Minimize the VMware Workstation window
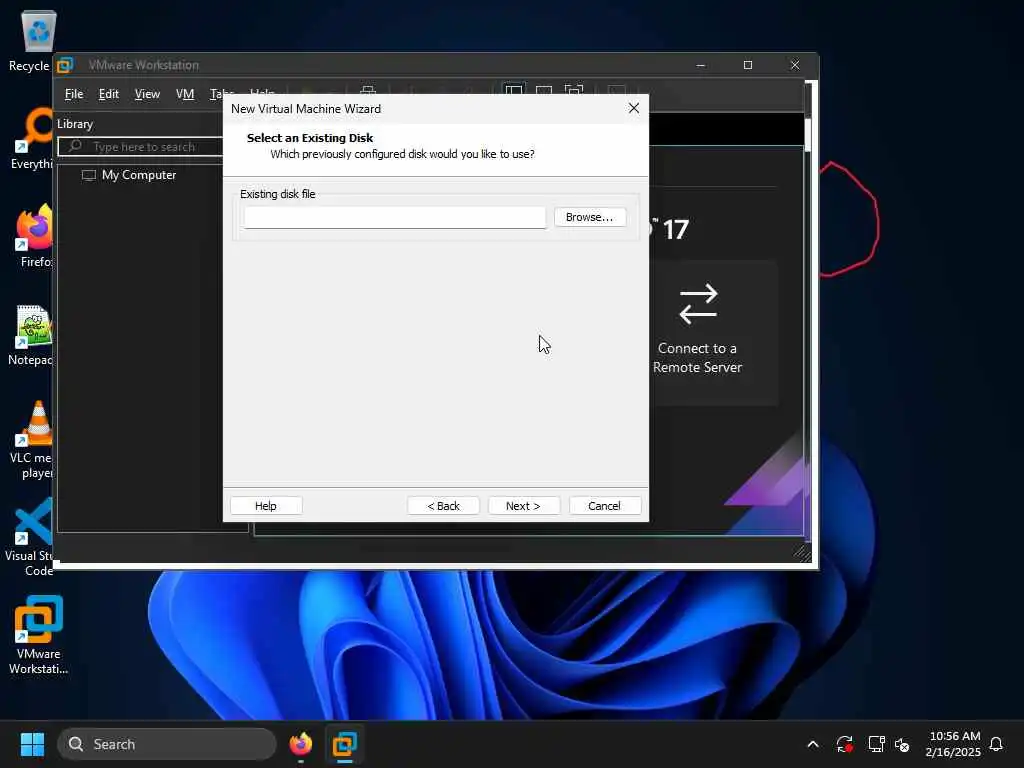Screen dimensions: 1024x768 pos(701,65)
